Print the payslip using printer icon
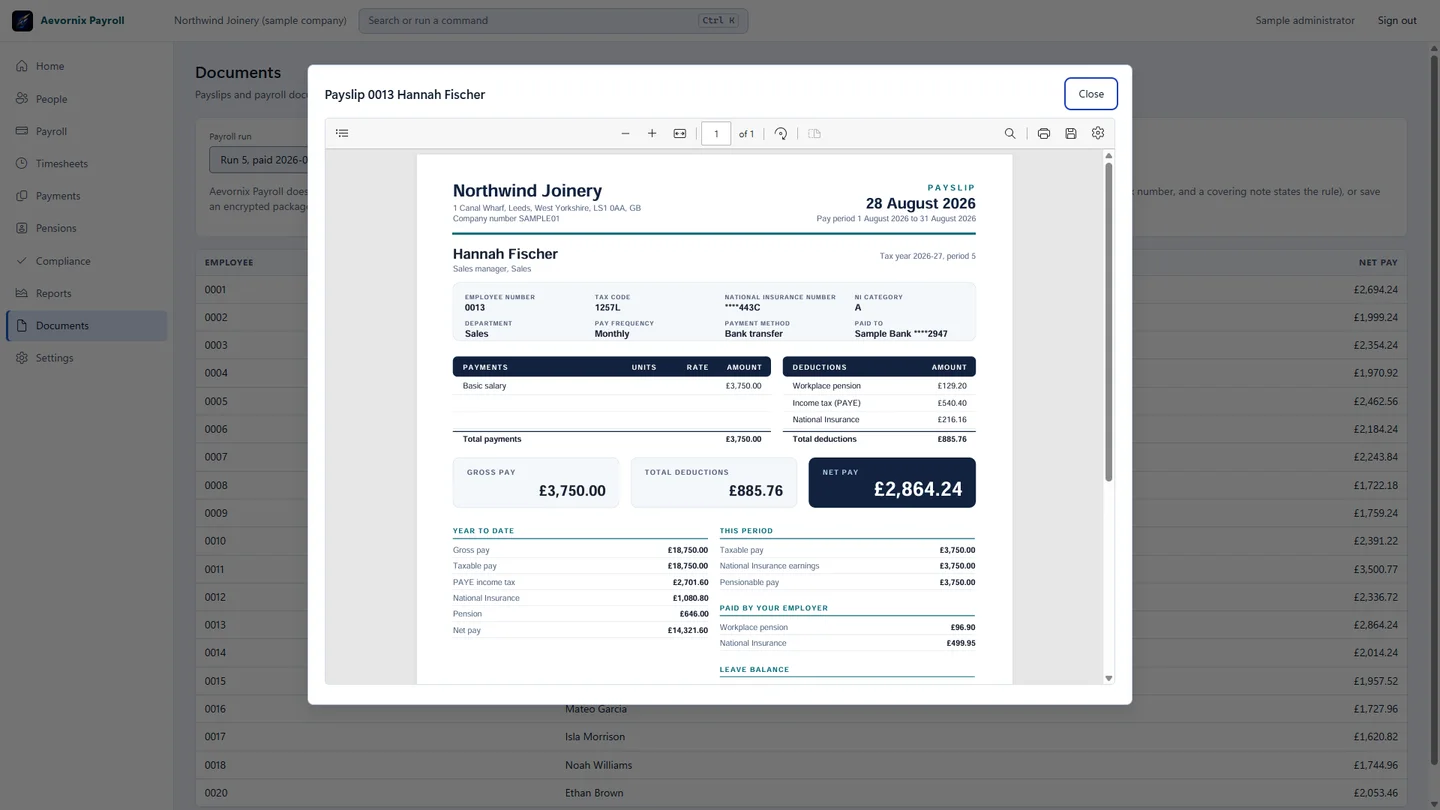The height and width of the screenshot is (810, 1440). [1044, 133]
